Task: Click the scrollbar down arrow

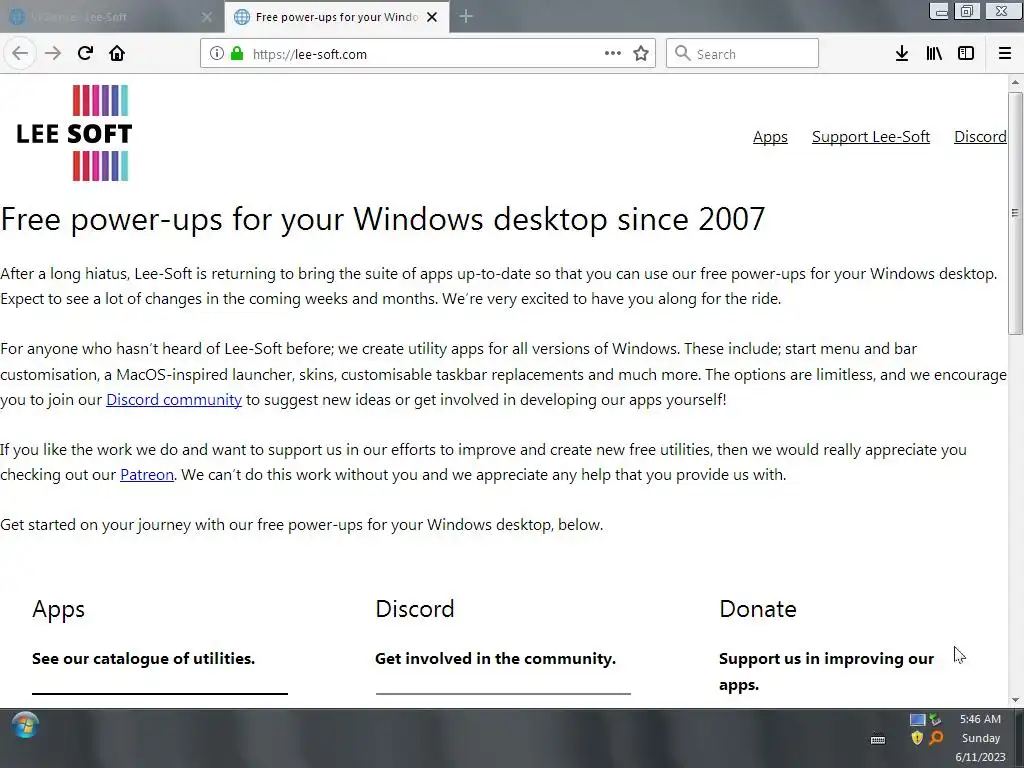Action: click(x=1015, y=700)
